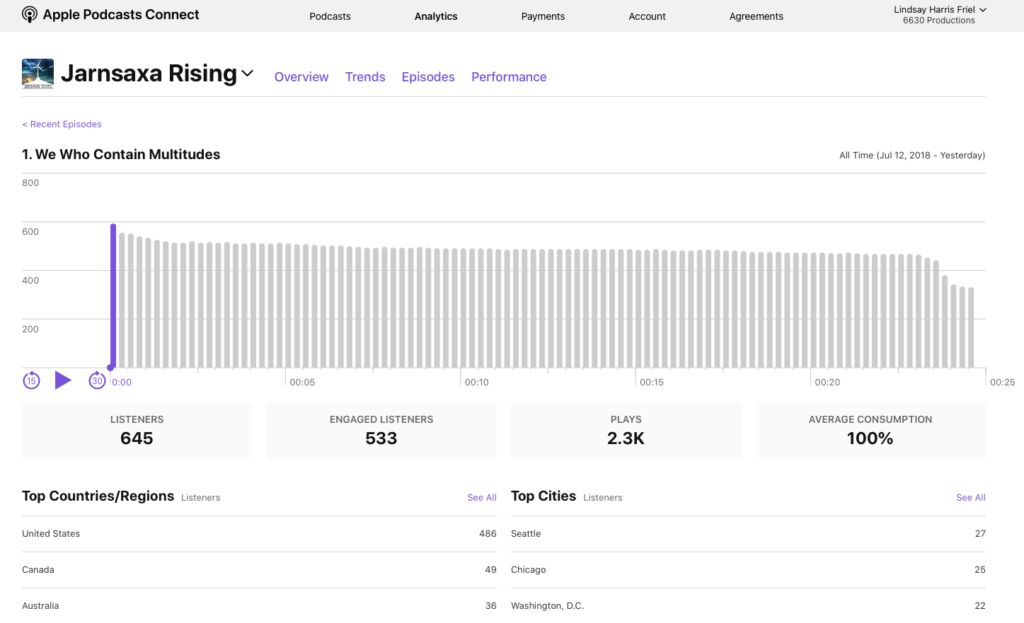Screen dimensions: 1024x623
Task: Open the Lindsay Harris Friel account menu
Action: point(938,14)
